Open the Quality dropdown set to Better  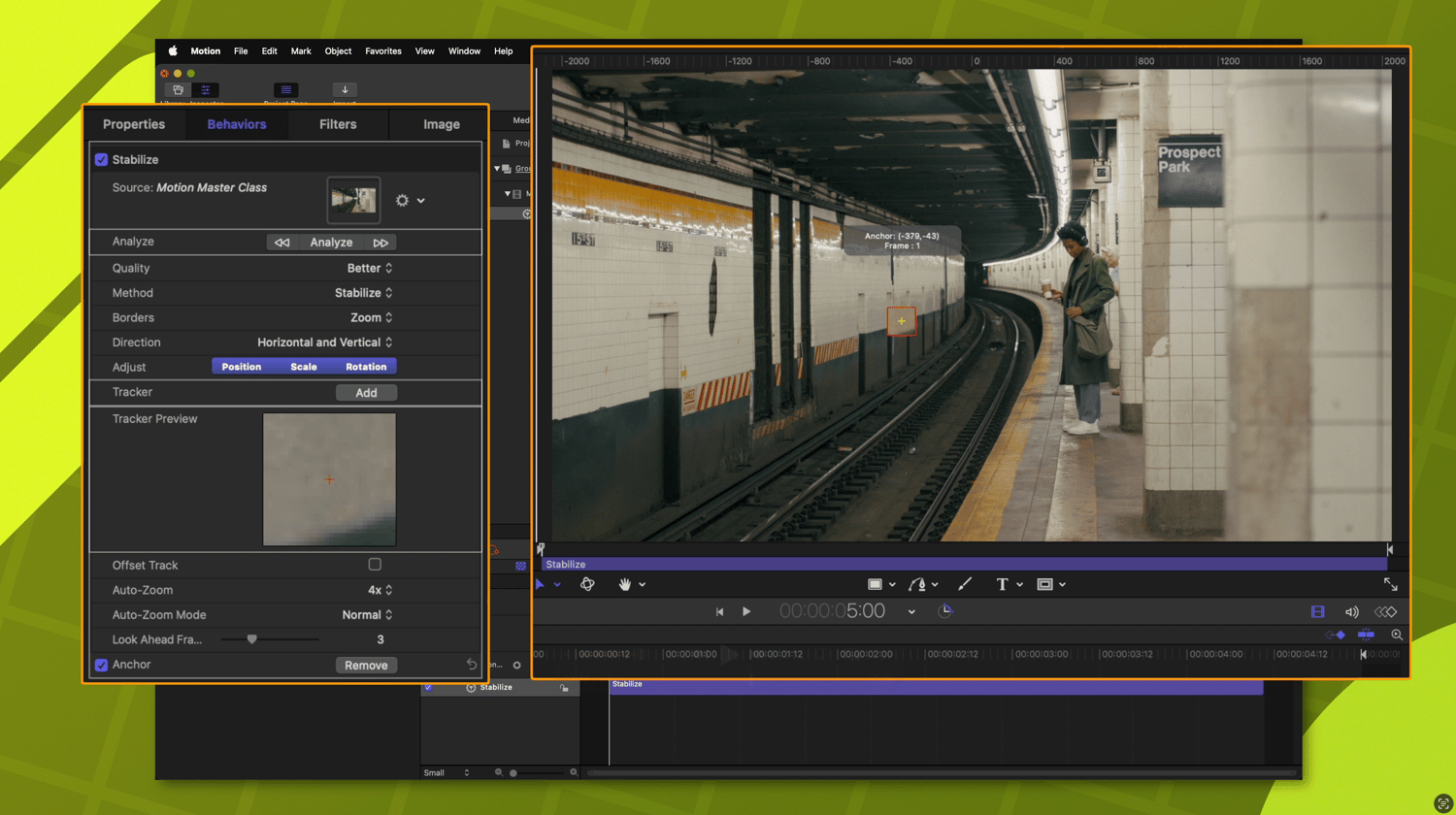pos(370,268)
